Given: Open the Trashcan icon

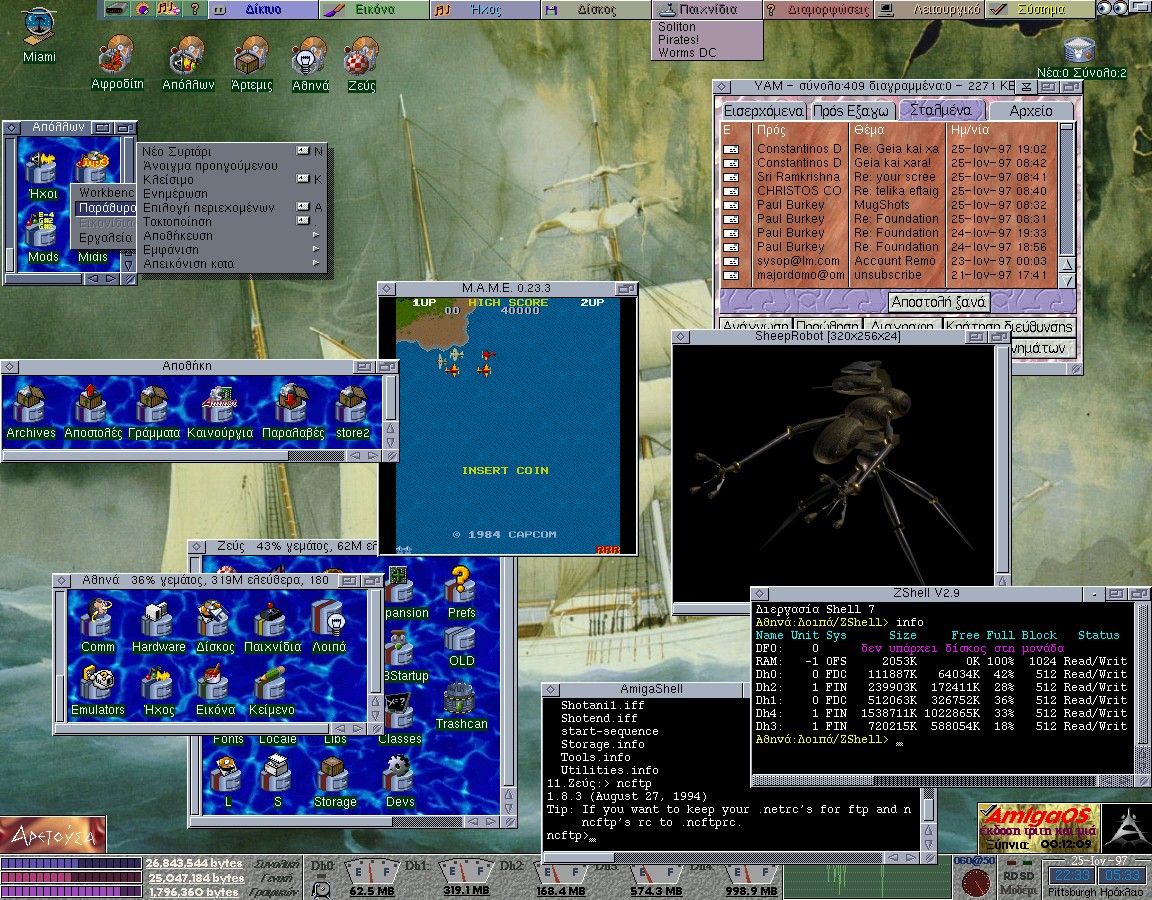Looking at the screenshot, I should click(460, 699).
